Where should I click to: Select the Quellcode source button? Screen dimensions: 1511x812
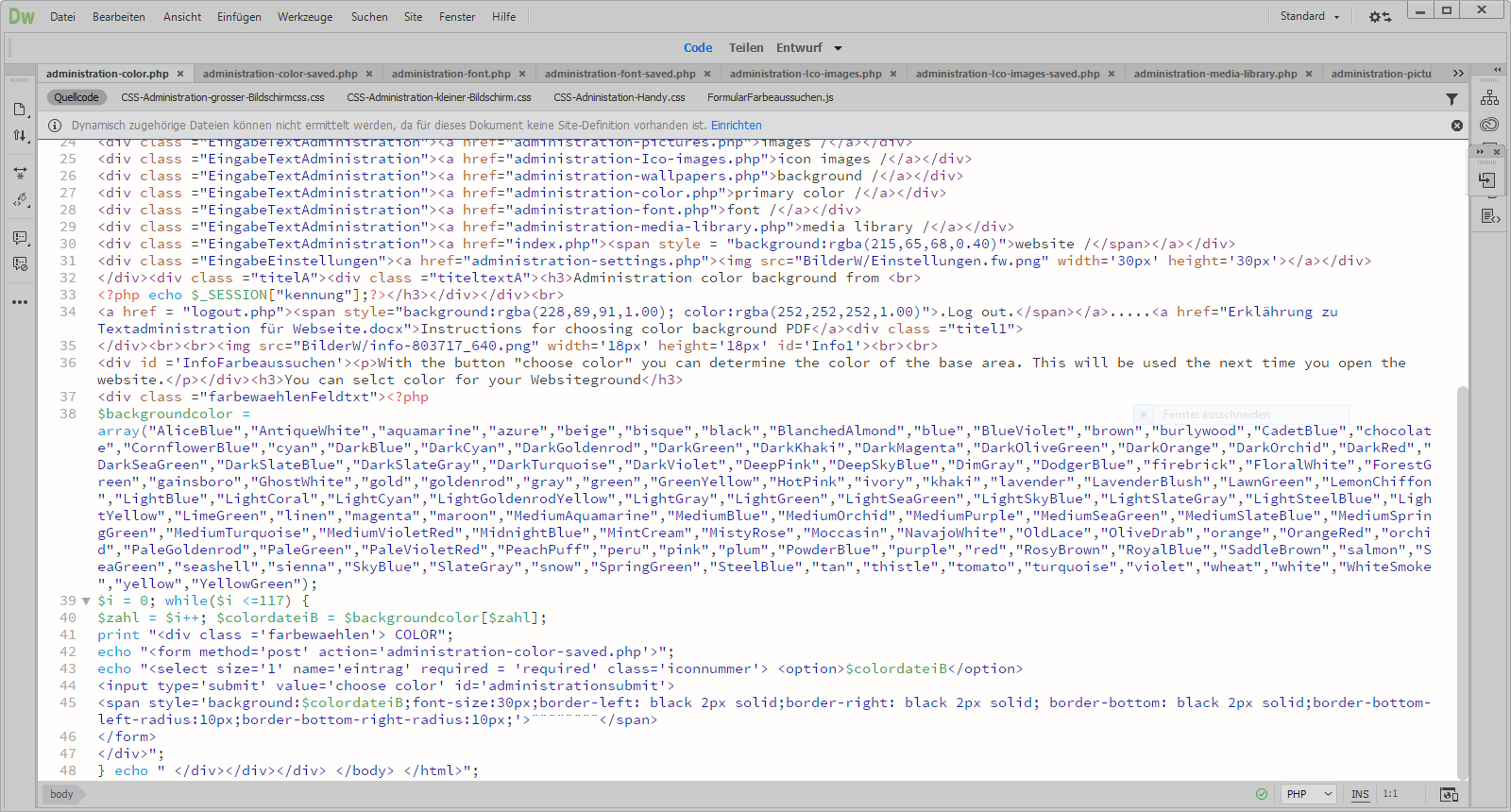pos(76,97)
